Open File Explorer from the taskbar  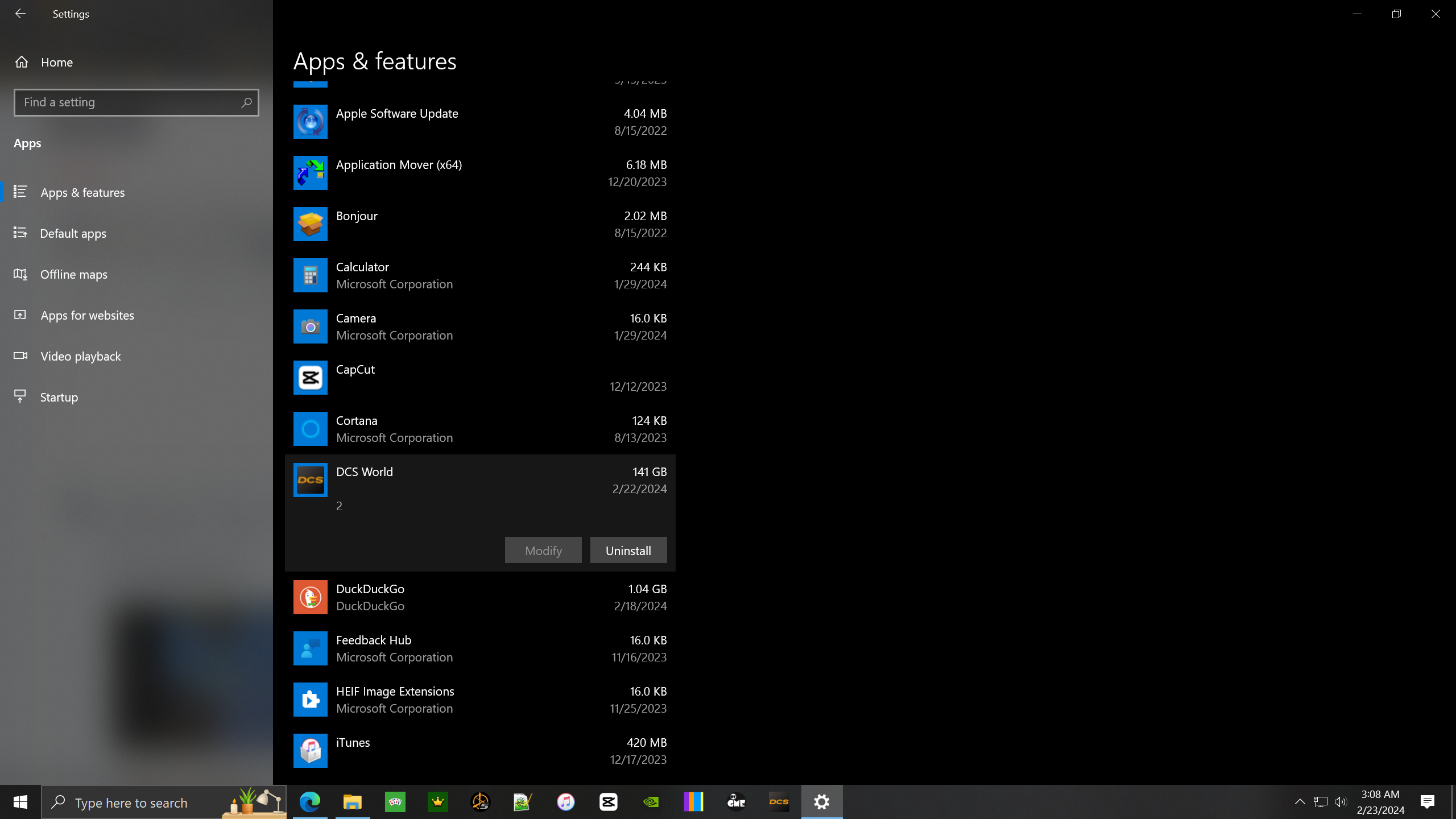click(353, 802)
